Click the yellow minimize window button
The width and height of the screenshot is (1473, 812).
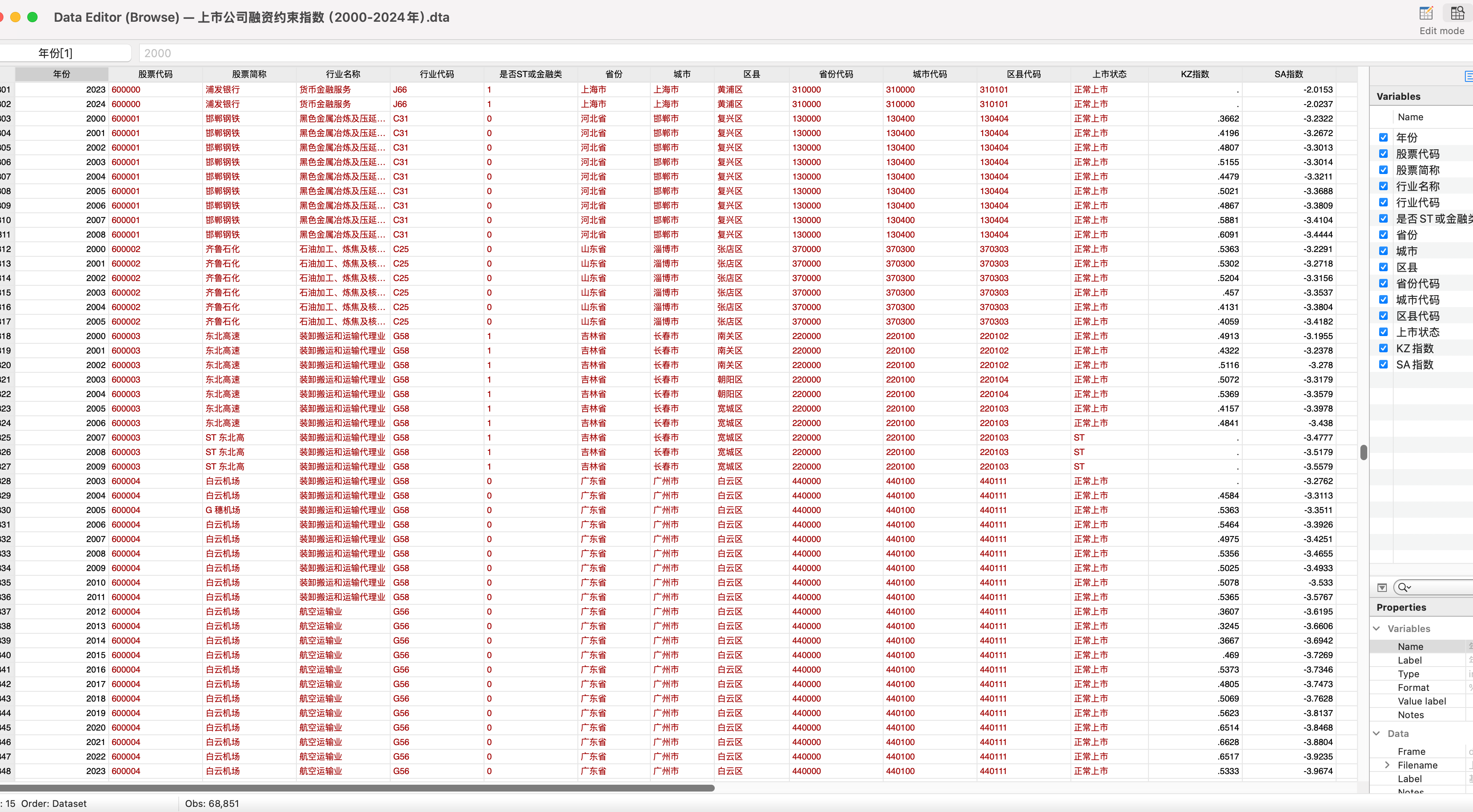(x=15, y=17)
